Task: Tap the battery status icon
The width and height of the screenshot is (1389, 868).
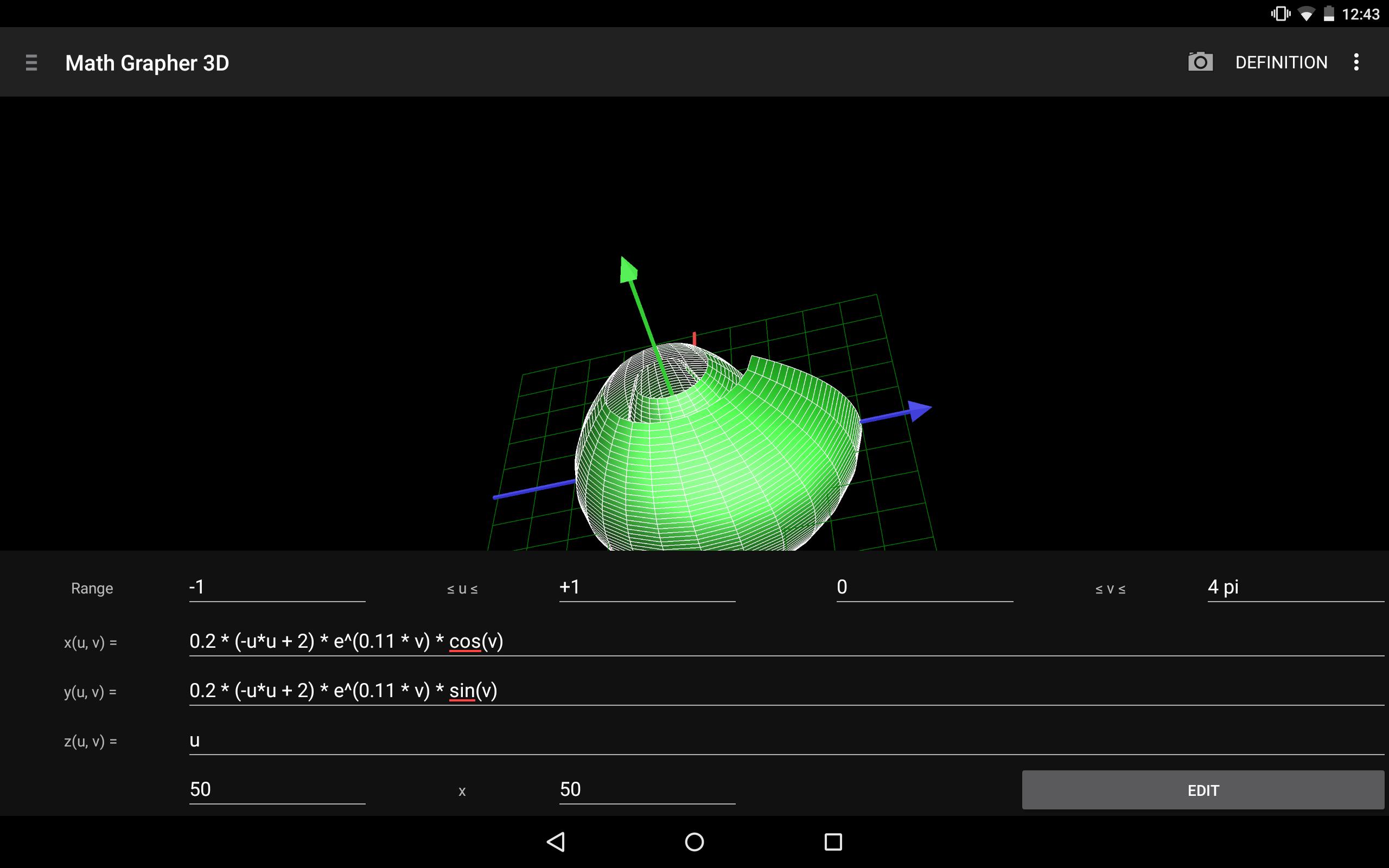Action: click(1329, 14)
